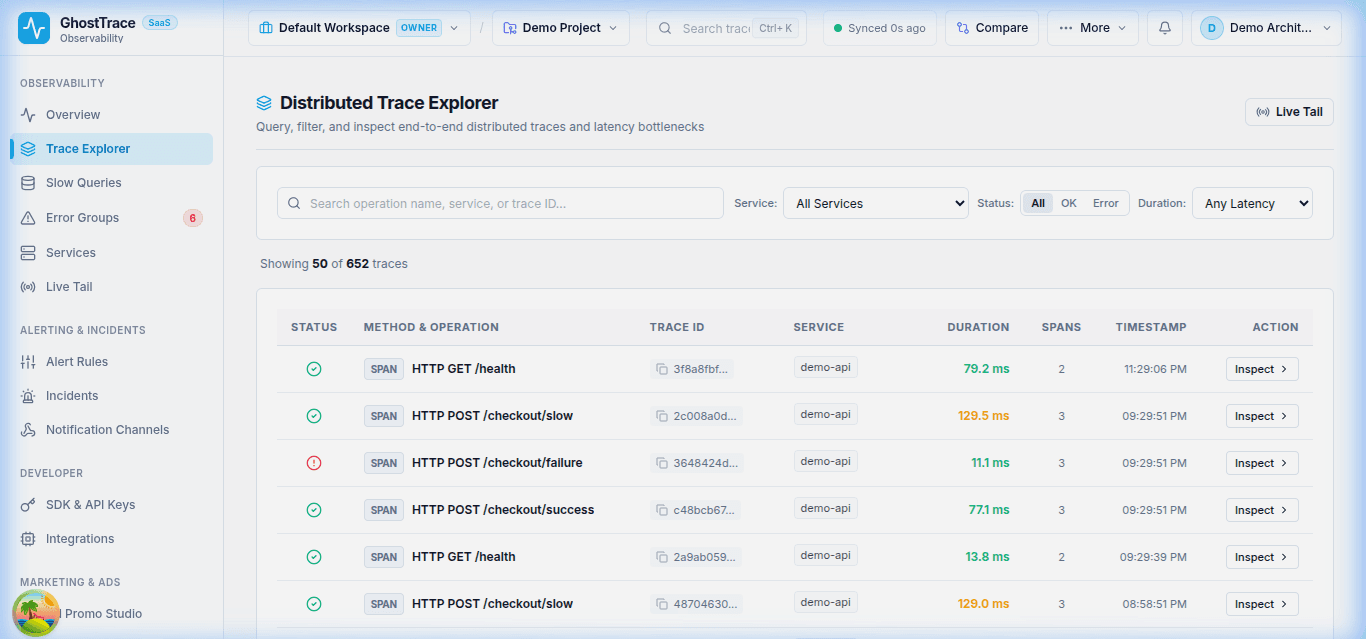This screenshot has height=639, width=1366.
Task: Inspect the checkout/success trace
Action: point(1262,510)
